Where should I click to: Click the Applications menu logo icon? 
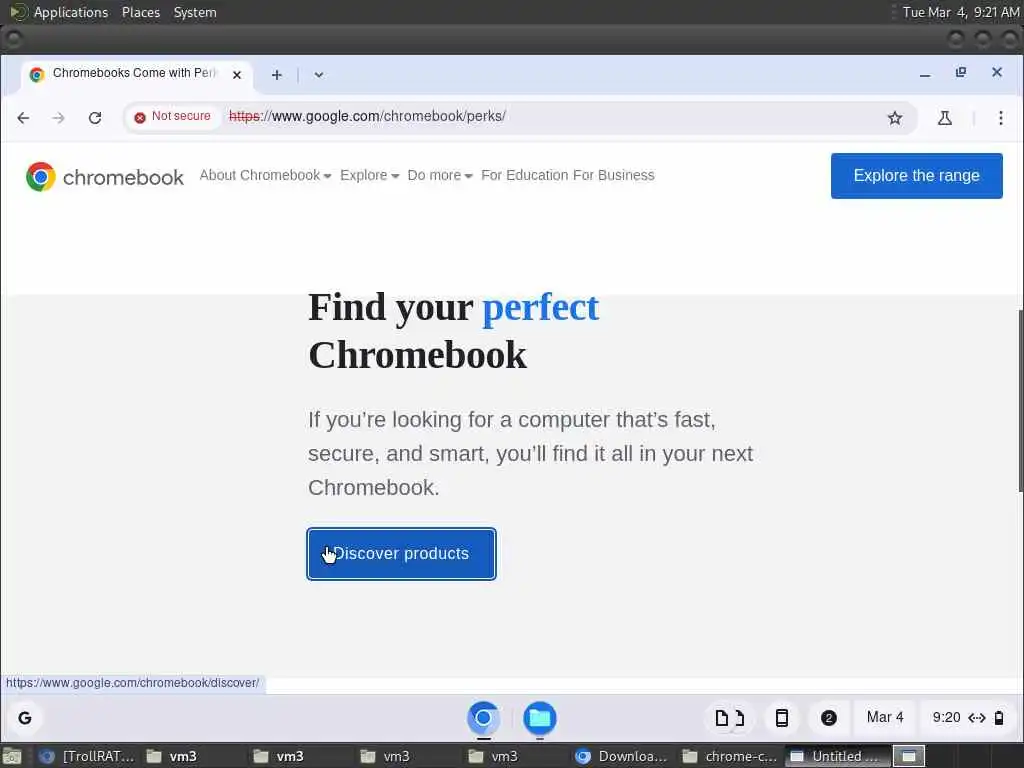[x=18, y=12]
